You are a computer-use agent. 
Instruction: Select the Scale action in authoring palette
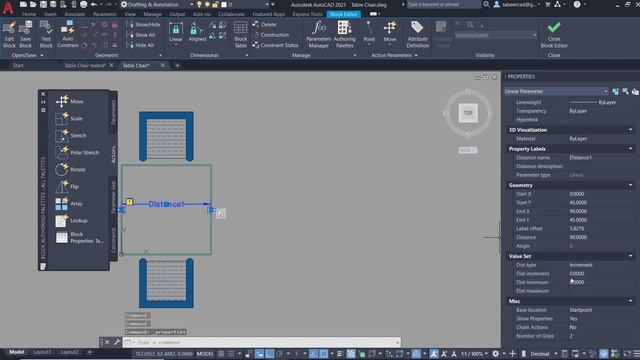tap(69, 118)
